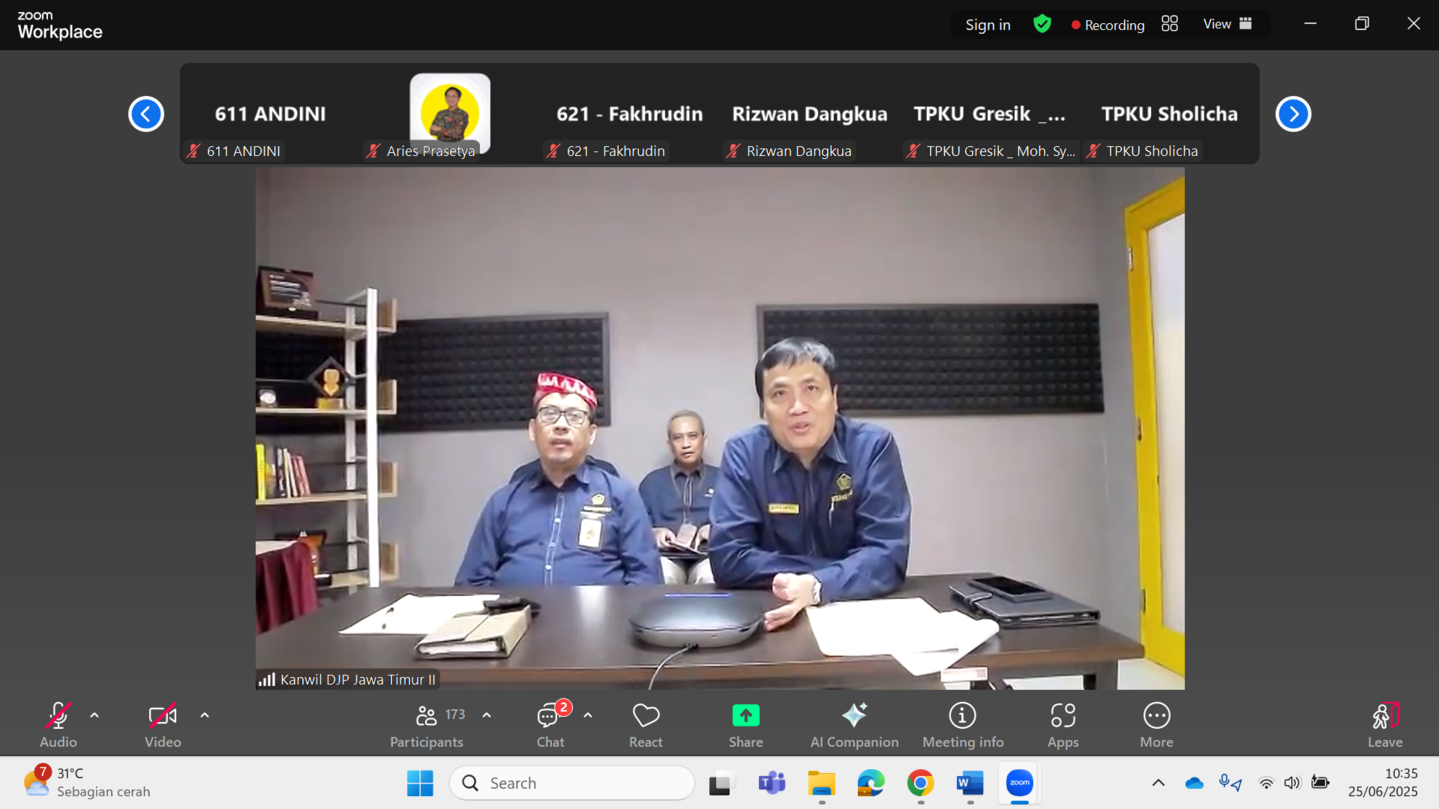Expand the Chat options arrow
The height and width of the screenshot is (809, 1439).
click(x=588, y=716)
